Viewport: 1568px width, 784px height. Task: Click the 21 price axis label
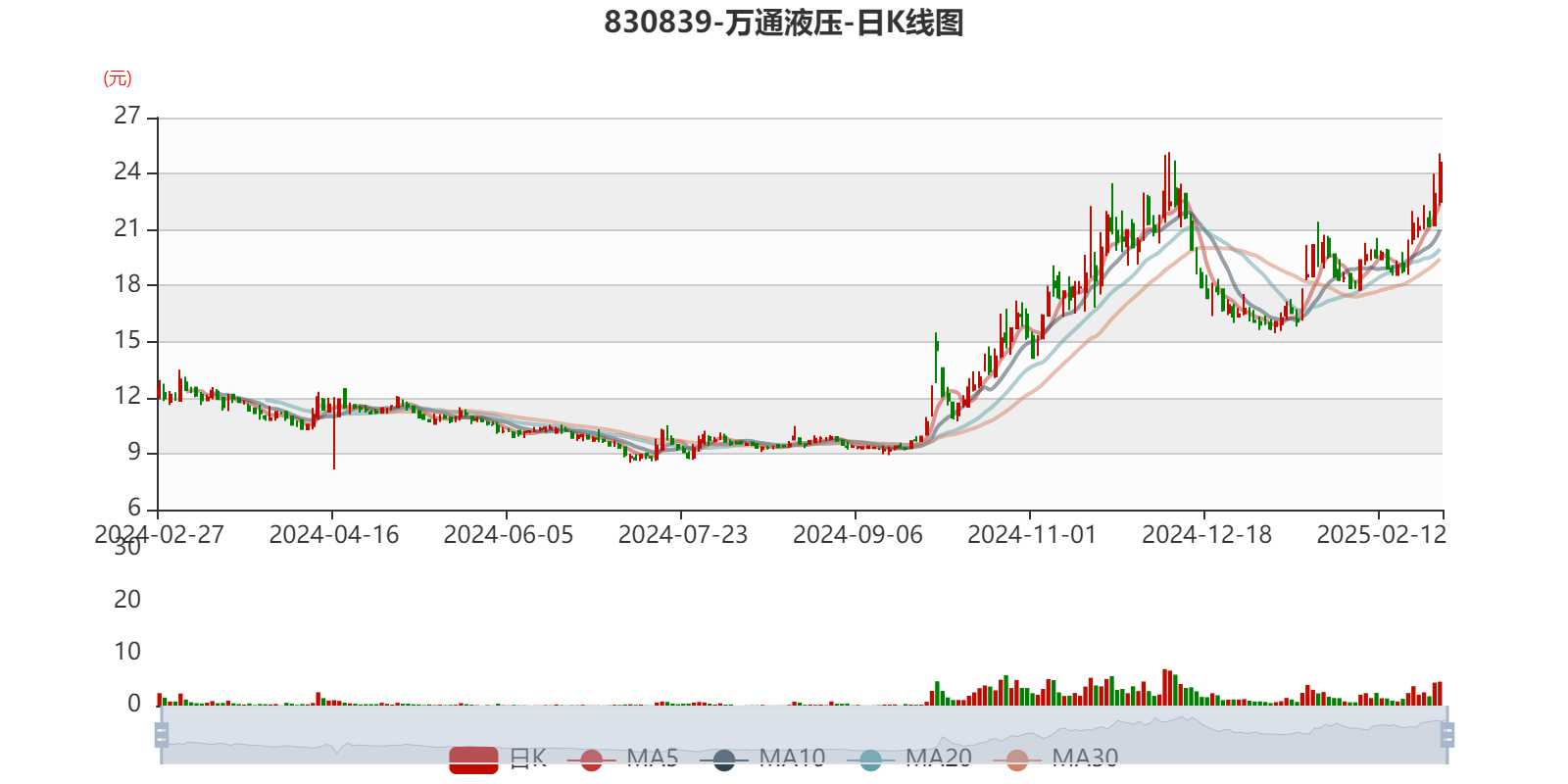pos(127,229)
